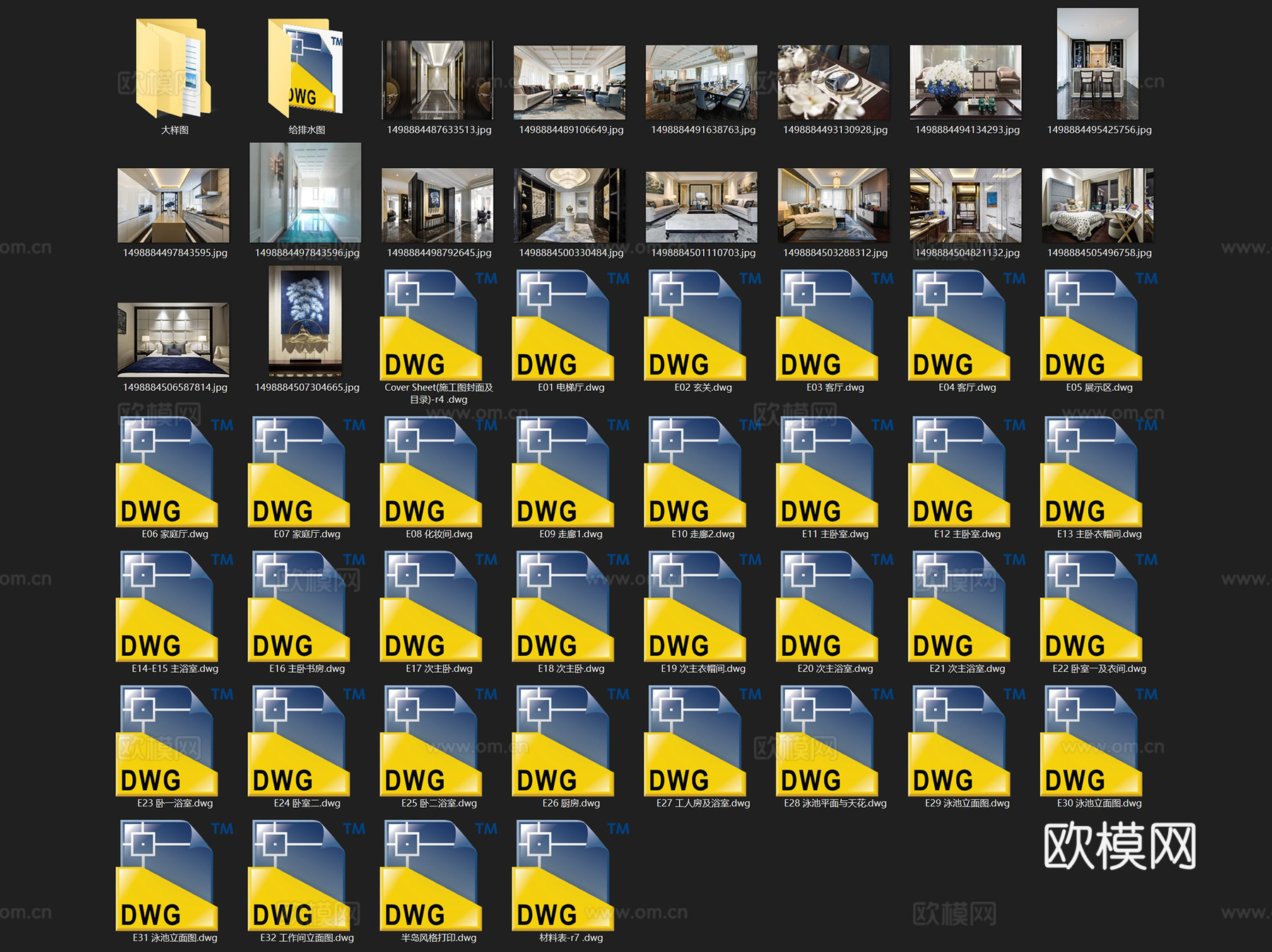
Task: Open image thumbnail 1498884497843596.jpg
Action: (306, 193)
